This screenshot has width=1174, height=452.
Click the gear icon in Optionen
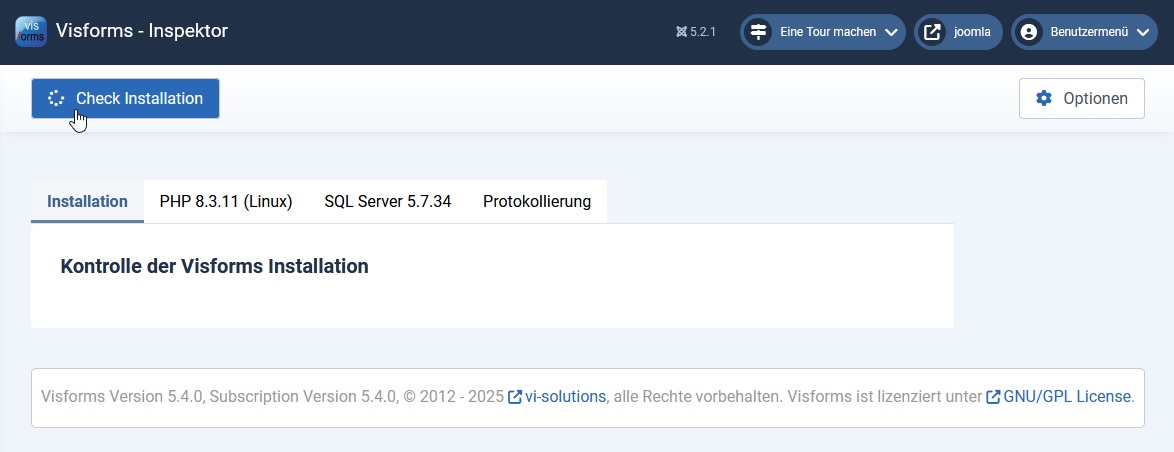pos(1044,98)
